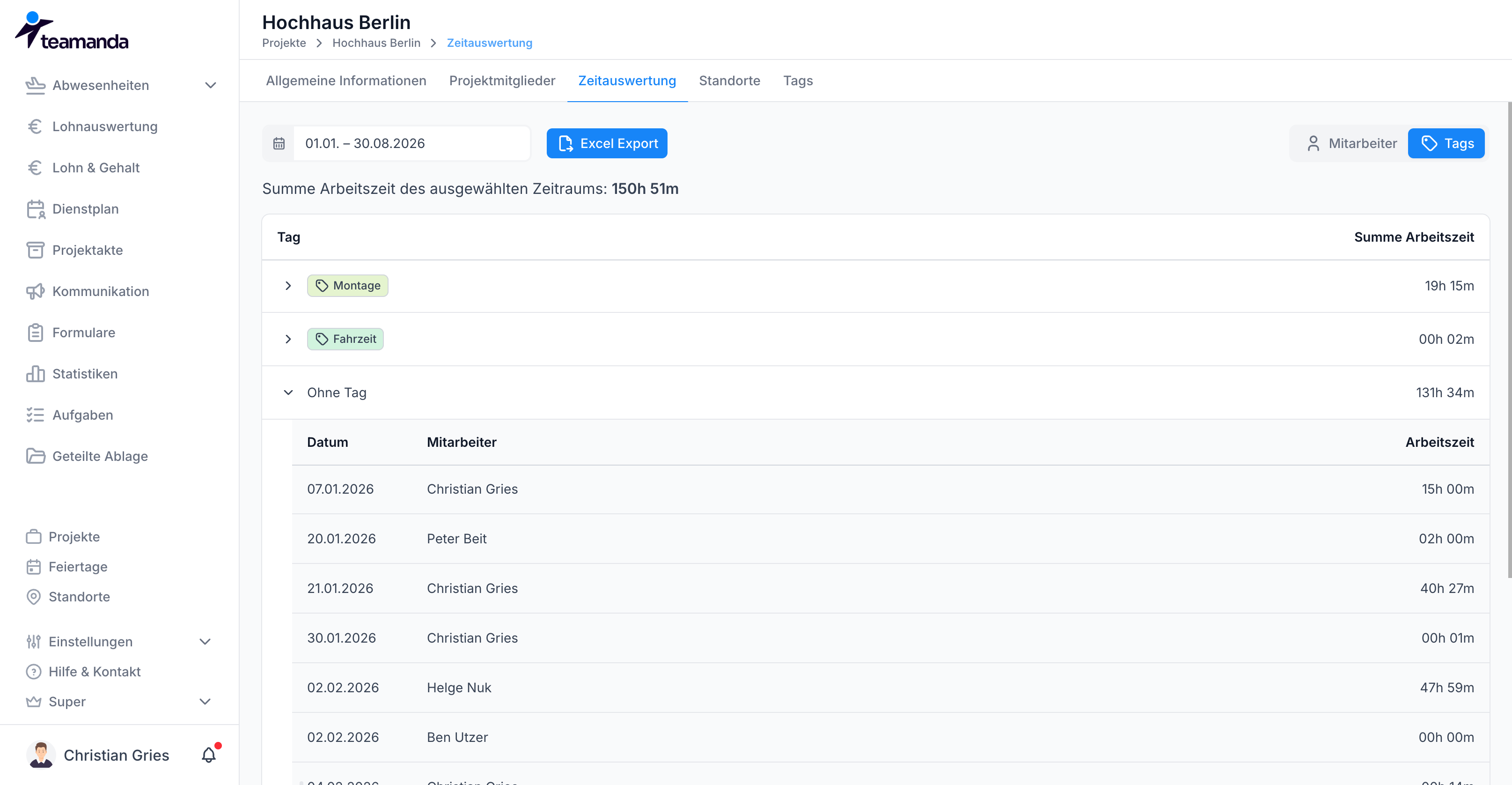Click the Excel Export file icon
The image size is (1512, 785).
point(565,143)
